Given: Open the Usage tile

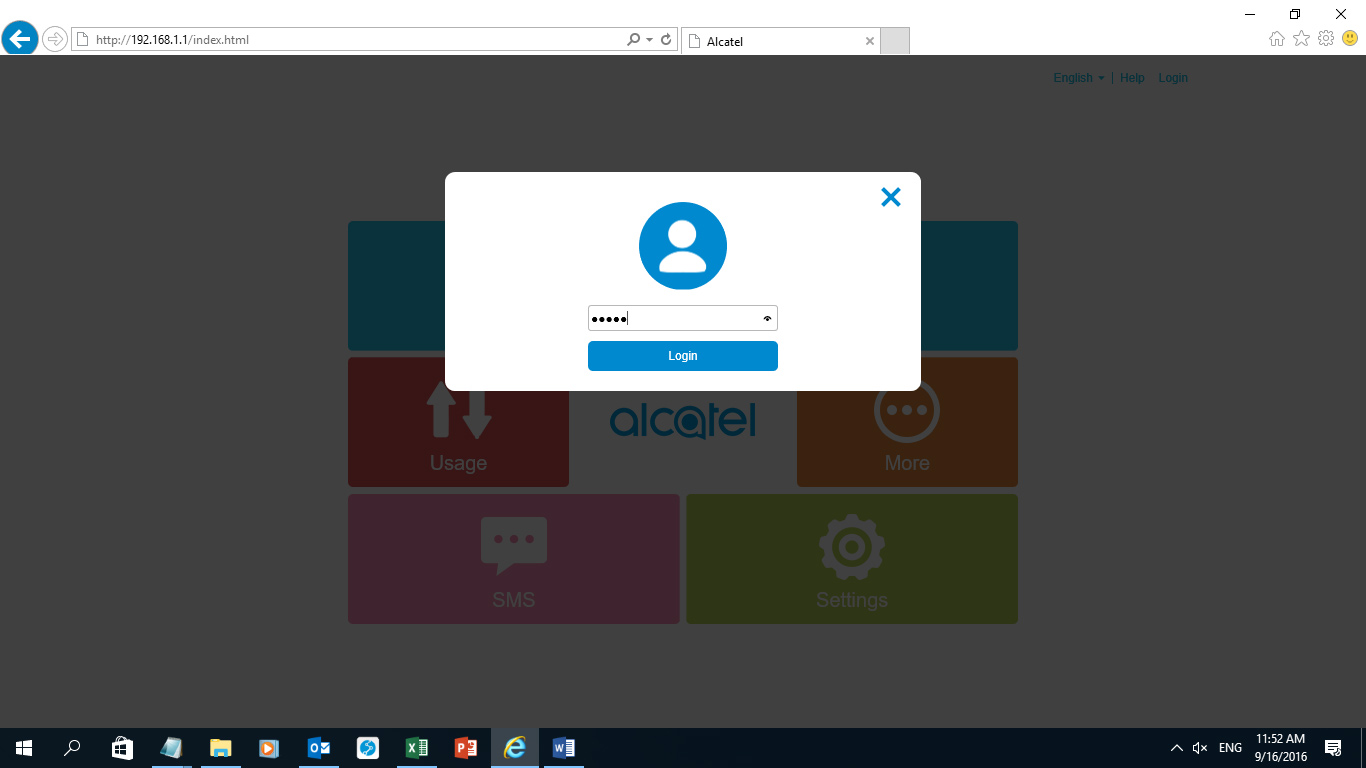Looking at the screenshot, I should tap(458, 422).
